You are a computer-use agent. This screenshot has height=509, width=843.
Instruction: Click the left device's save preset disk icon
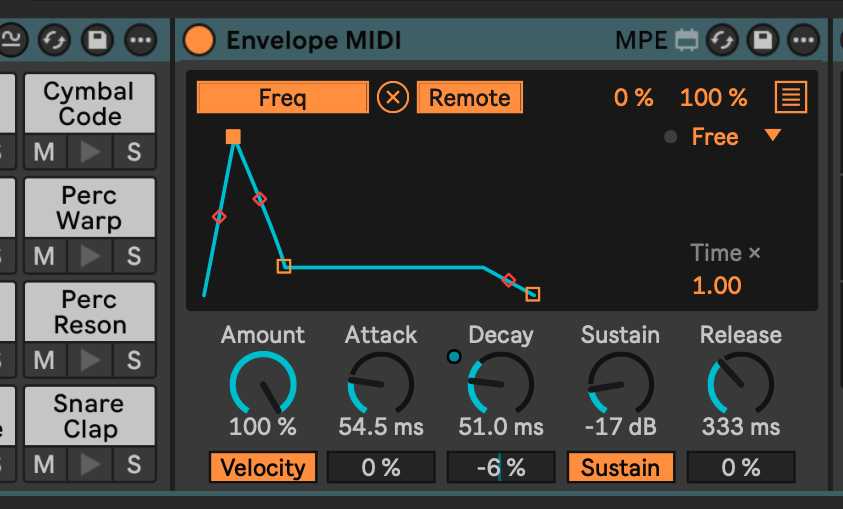point(98,40)
